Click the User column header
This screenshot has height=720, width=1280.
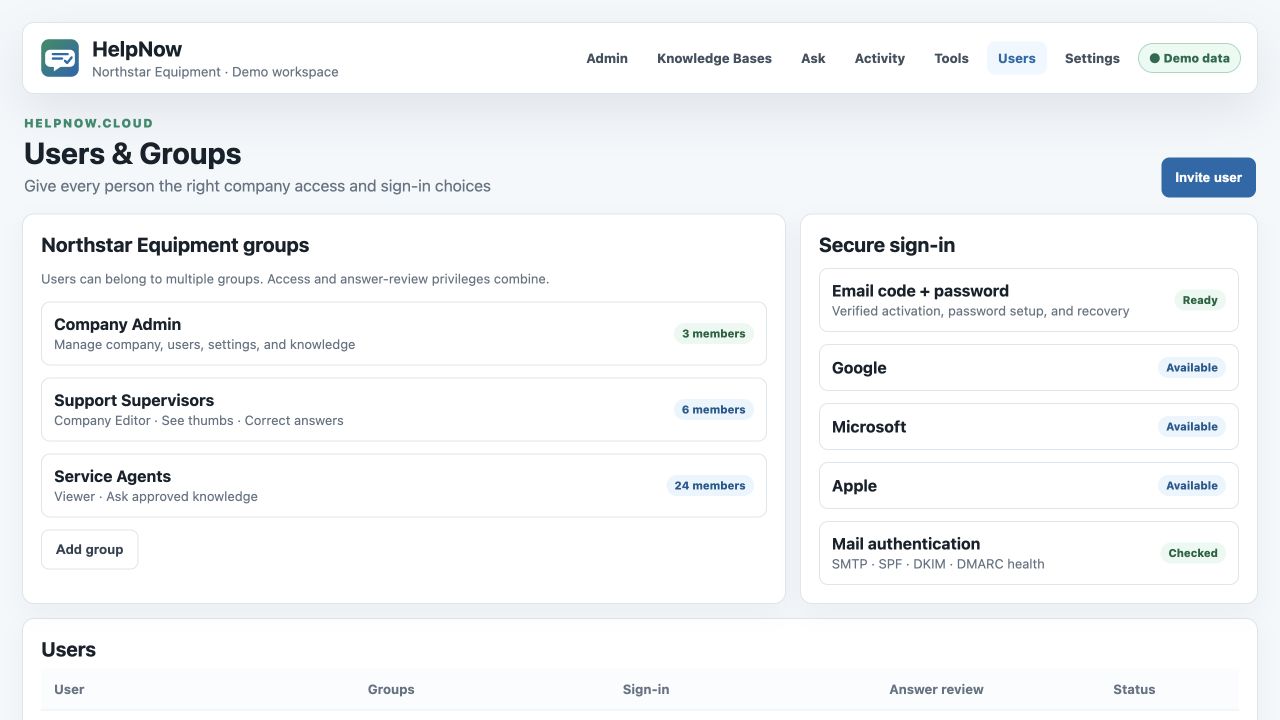click(x=69, y=689)
